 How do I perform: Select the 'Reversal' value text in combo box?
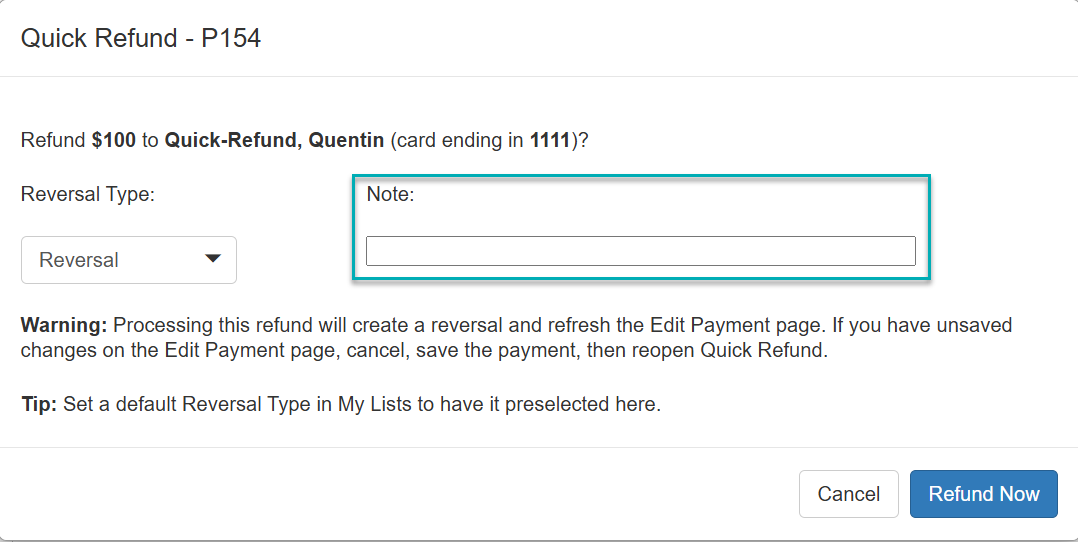point(79,260)
